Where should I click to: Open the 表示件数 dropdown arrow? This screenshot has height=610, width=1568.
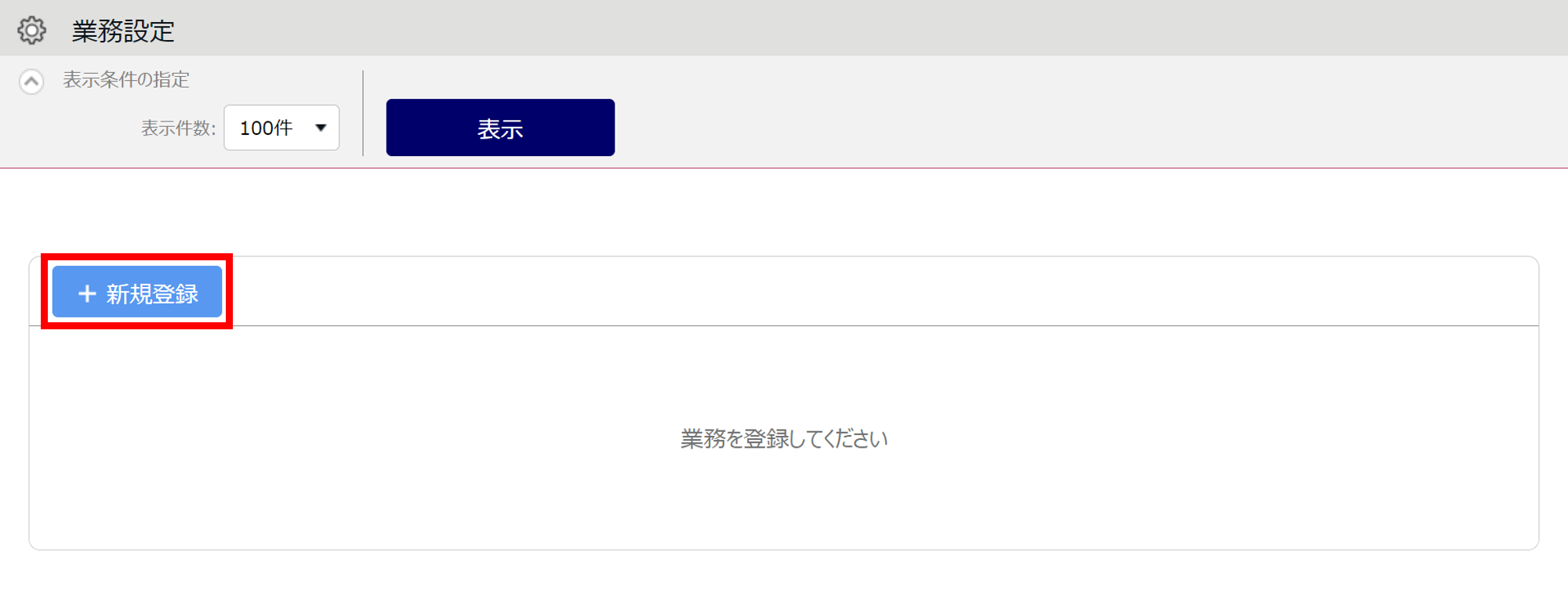click(321, 128)
